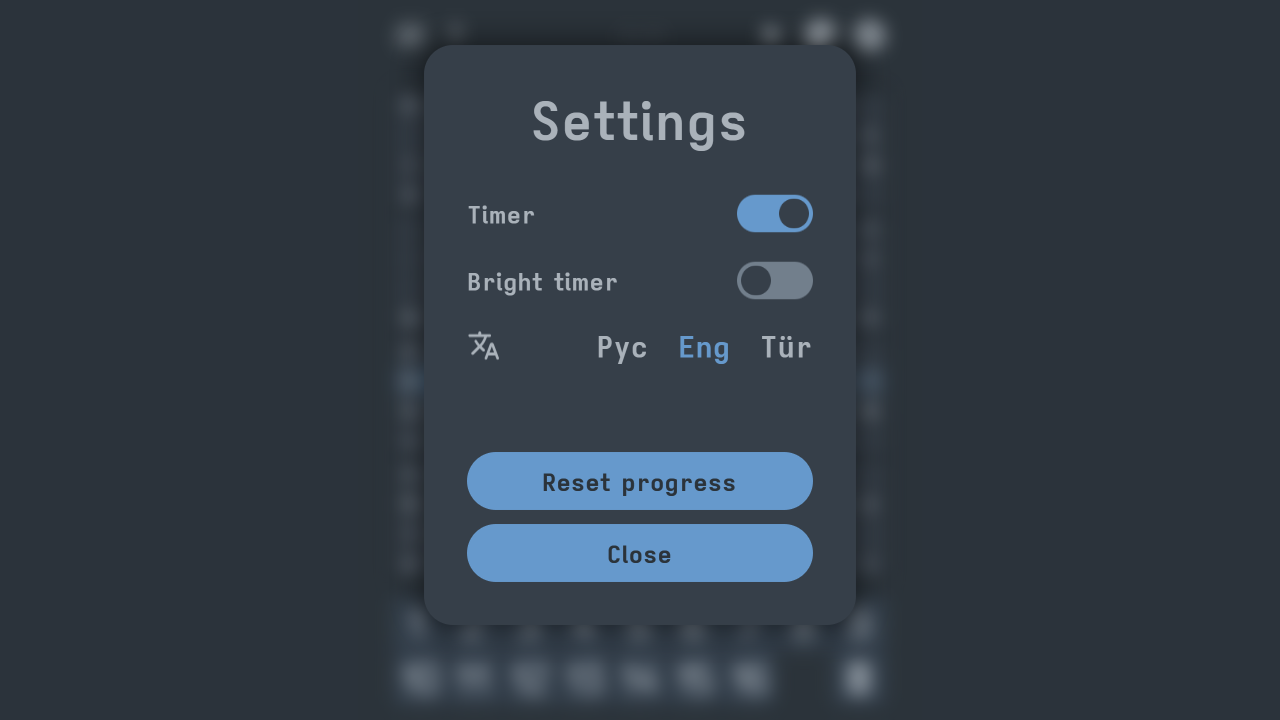Switch the app to Russian

621,347
